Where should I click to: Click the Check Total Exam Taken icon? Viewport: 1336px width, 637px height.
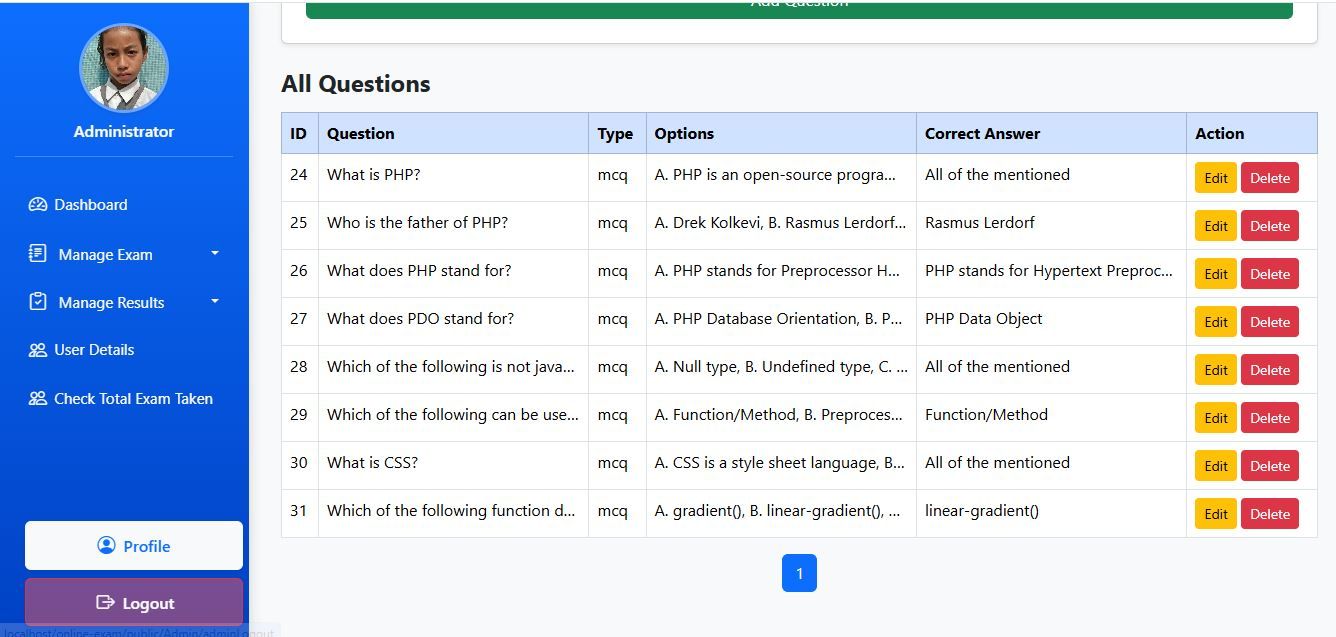(38, 399)
